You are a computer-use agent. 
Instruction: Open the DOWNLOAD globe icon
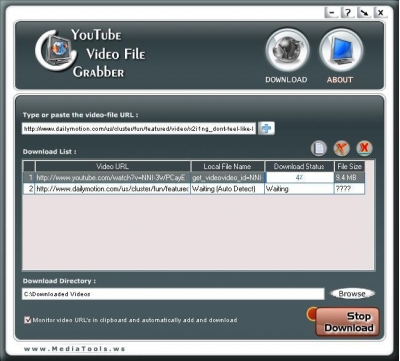(287, 51)
